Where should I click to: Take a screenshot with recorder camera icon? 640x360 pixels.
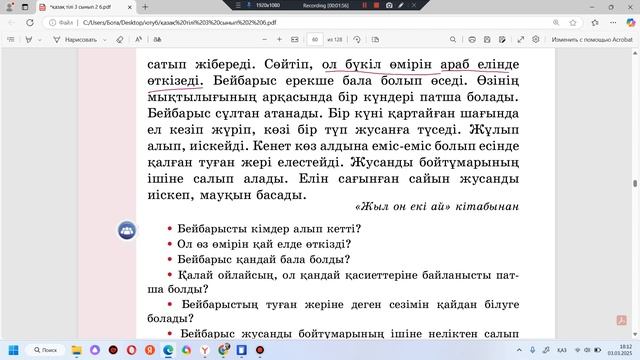[389, 5]
